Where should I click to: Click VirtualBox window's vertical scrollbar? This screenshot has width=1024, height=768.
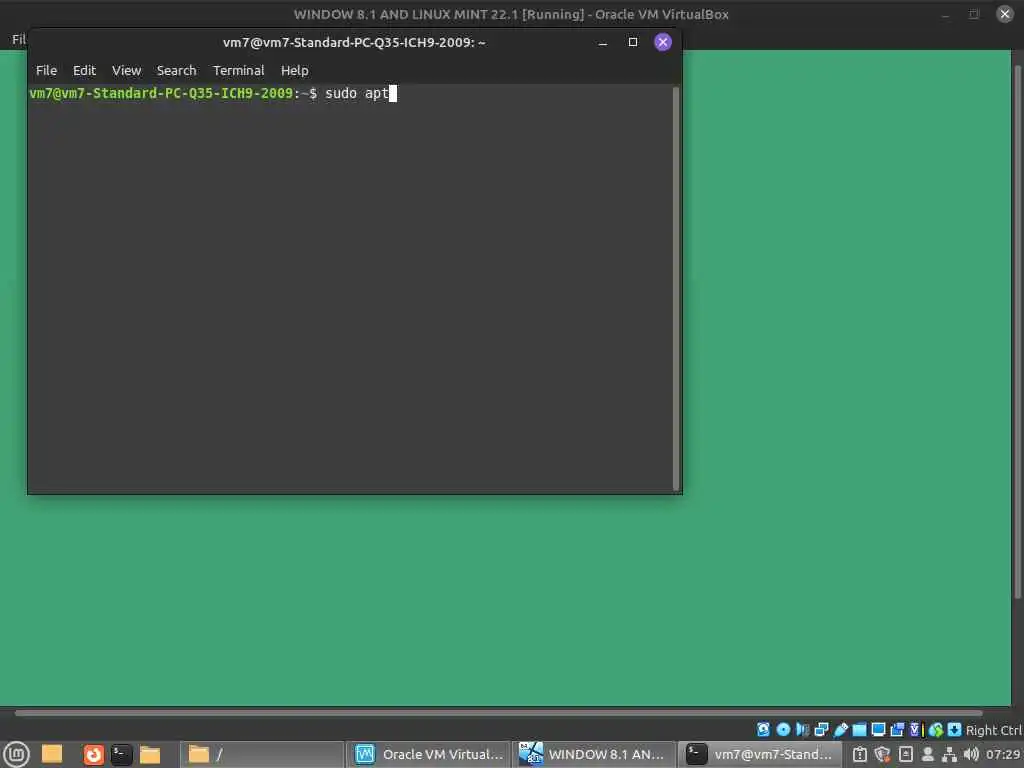click(1017, 330)
